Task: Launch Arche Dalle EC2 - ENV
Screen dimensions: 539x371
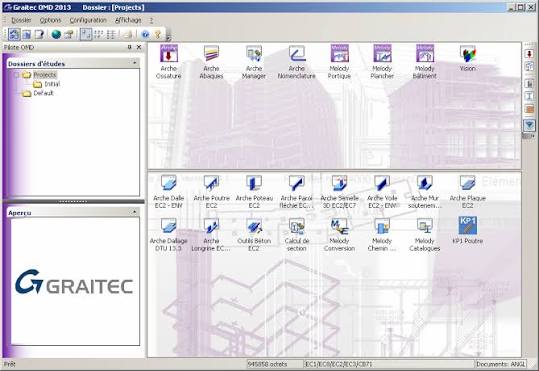Action: (x=169, y=192)
